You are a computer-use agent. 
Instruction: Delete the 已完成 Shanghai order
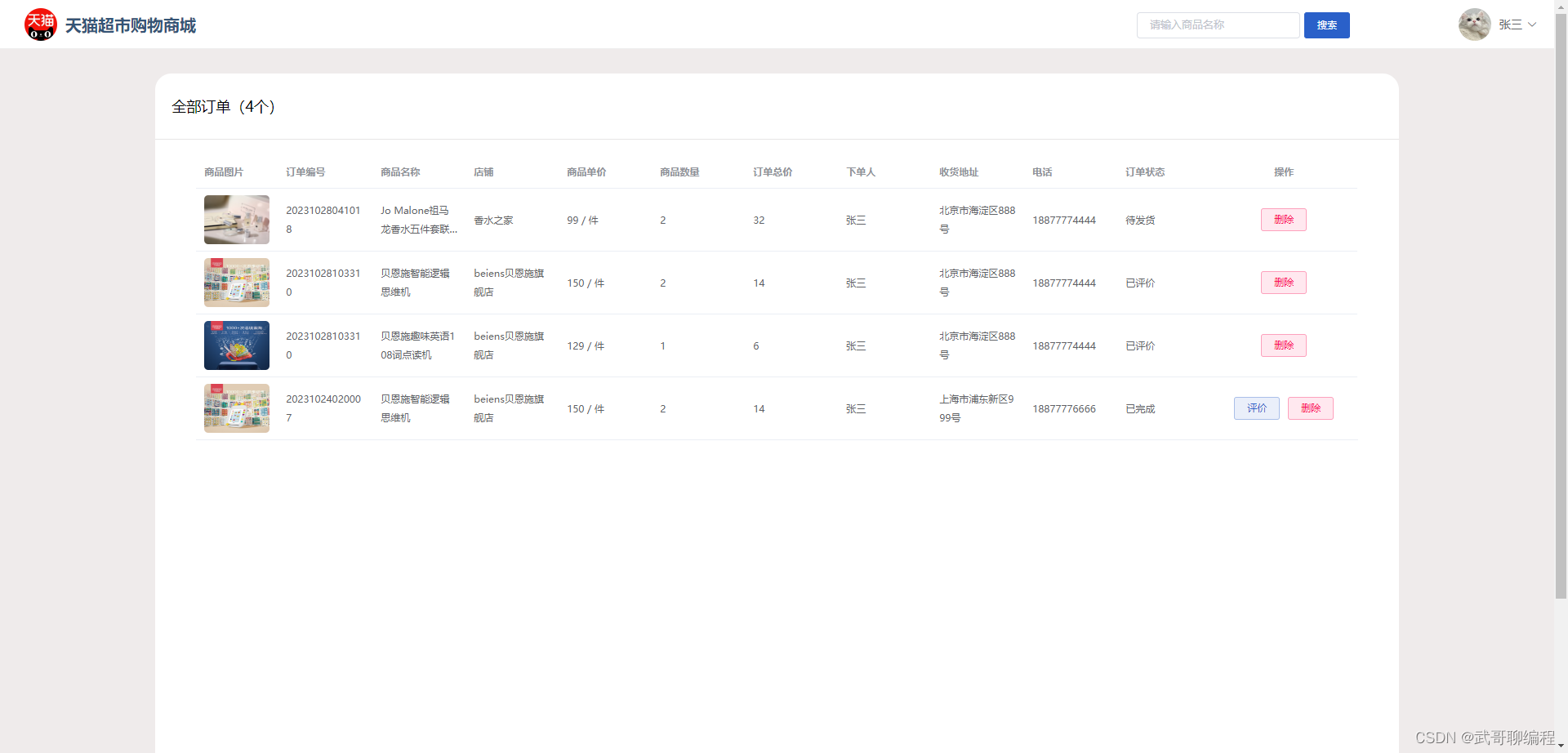[1310, 408]
